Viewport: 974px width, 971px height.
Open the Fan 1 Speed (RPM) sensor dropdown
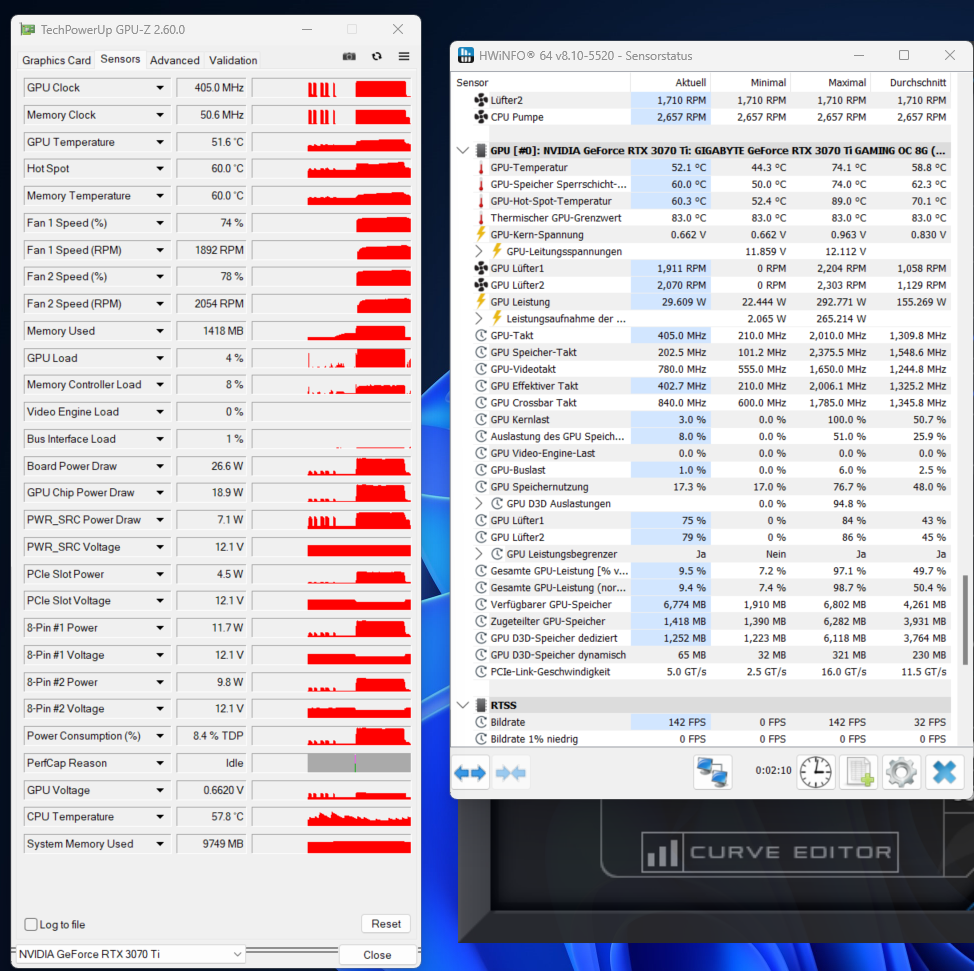pyautogui.click(x=160, y=250)
